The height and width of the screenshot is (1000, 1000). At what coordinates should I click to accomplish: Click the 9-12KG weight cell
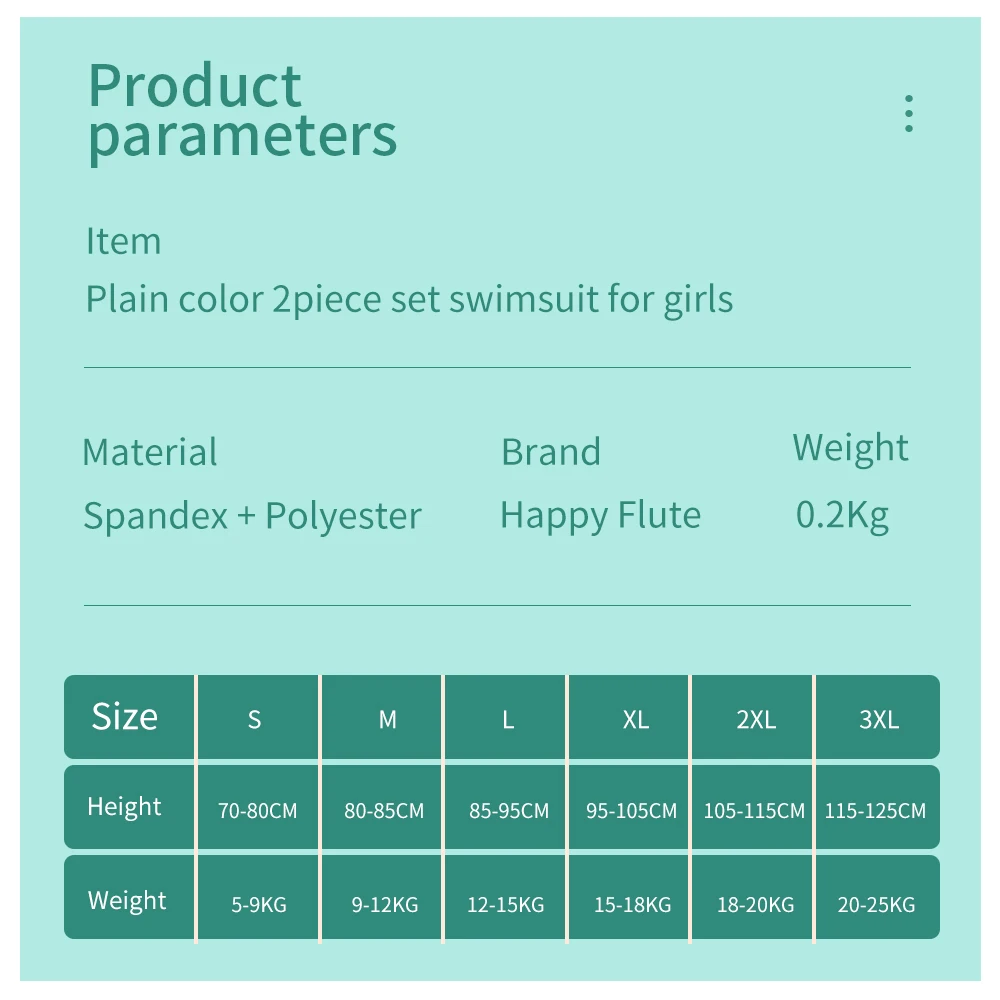[384, 905]
